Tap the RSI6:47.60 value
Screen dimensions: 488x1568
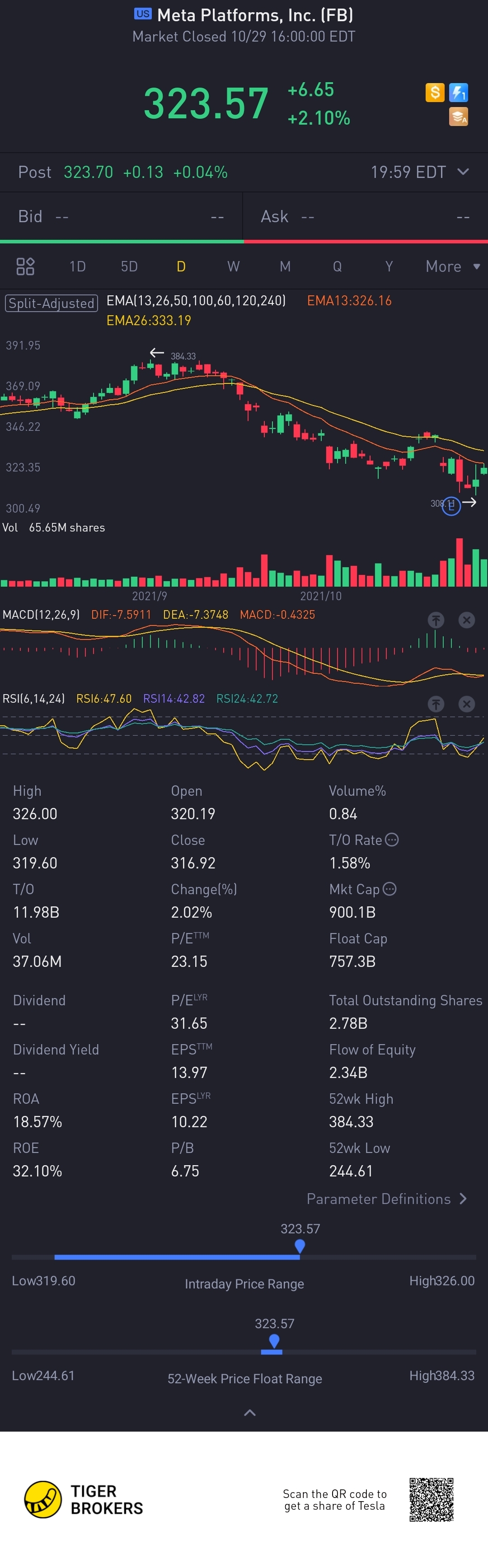(103, 698)
